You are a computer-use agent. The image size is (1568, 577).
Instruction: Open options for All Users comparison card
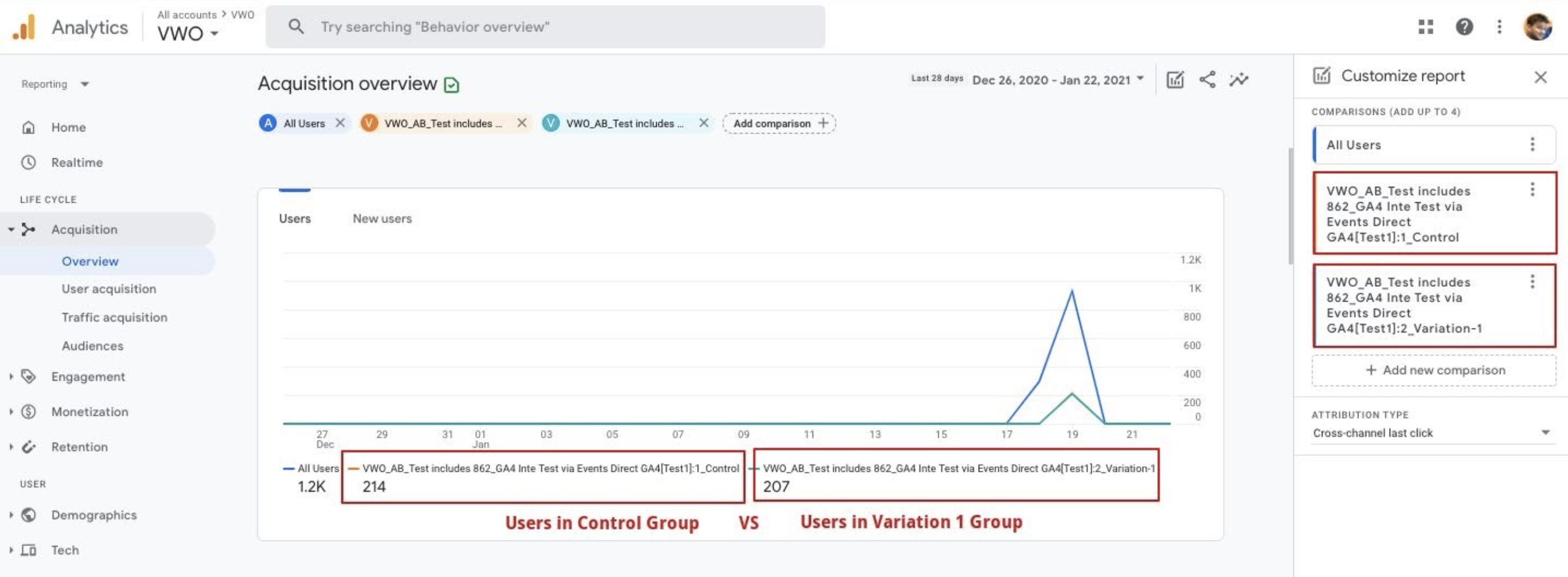point(1532,145)
